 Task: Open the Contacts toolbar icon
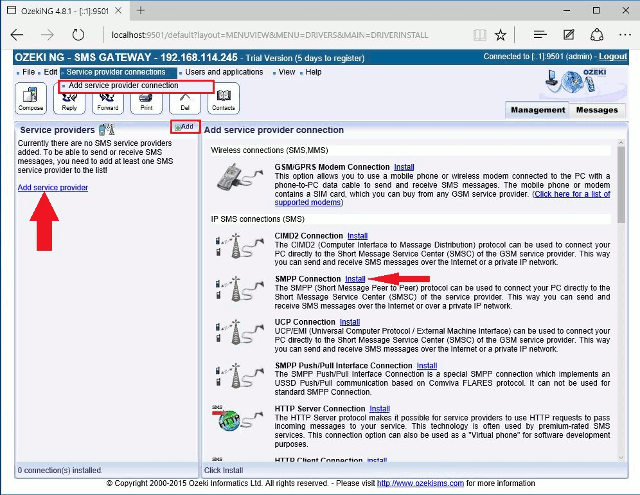pos(224,98)
